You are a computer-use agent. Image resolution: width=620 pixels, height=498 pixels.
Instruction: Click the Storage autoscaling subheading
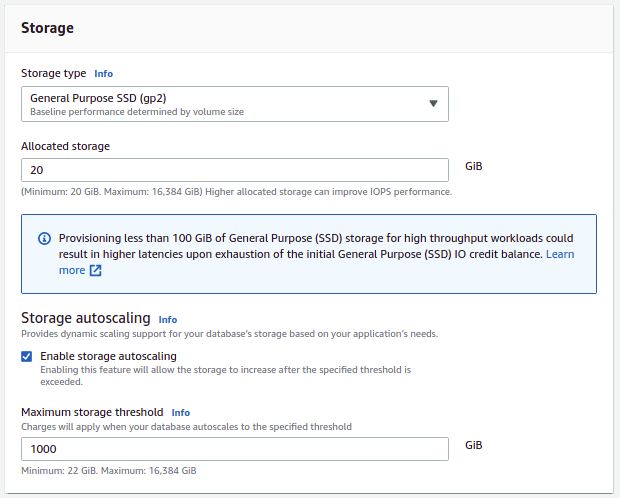[85, 319]
